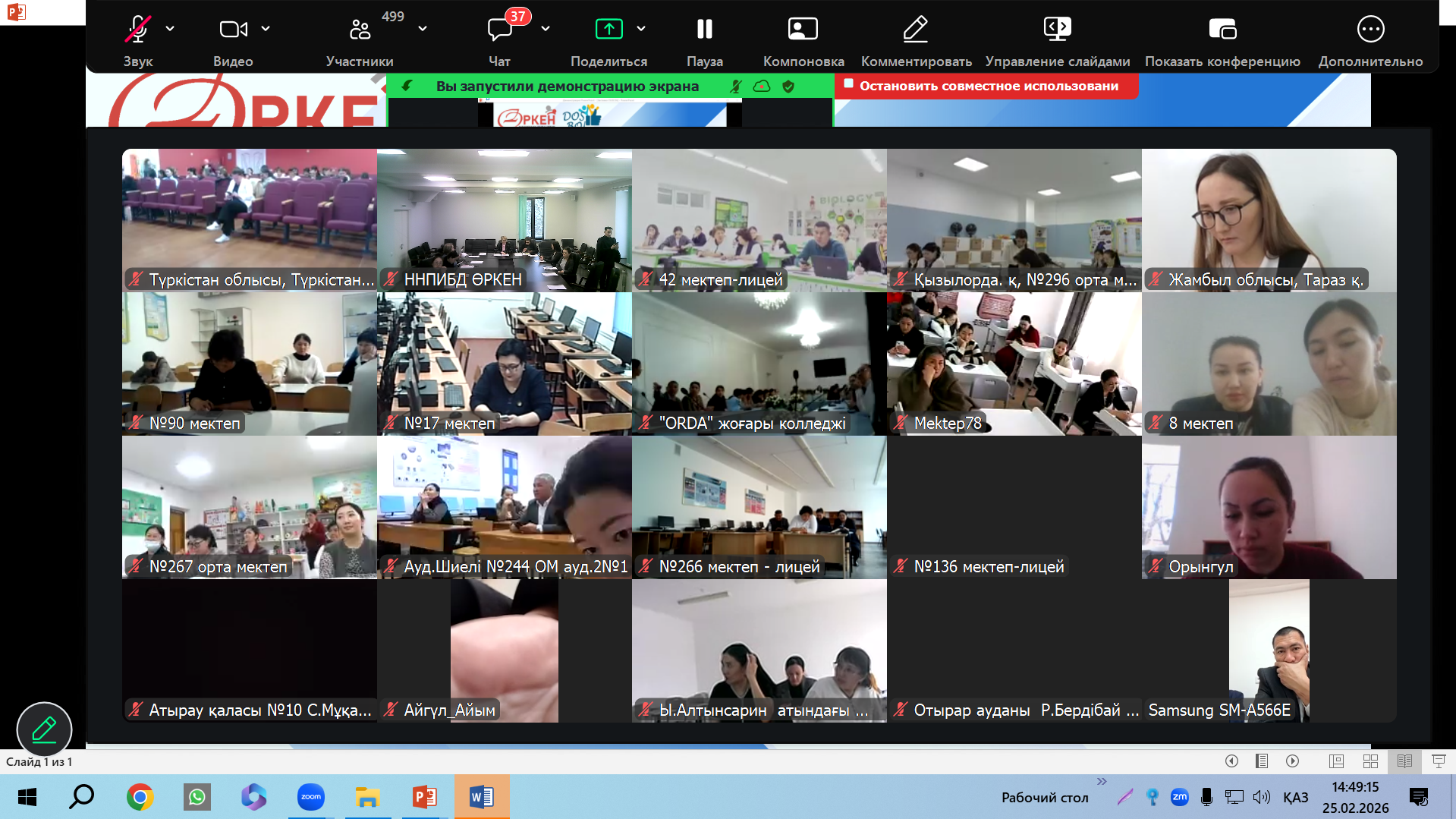1456x819 pixels.
Task: Open the Чат panel icon
Action: click(x=500, y=30)
